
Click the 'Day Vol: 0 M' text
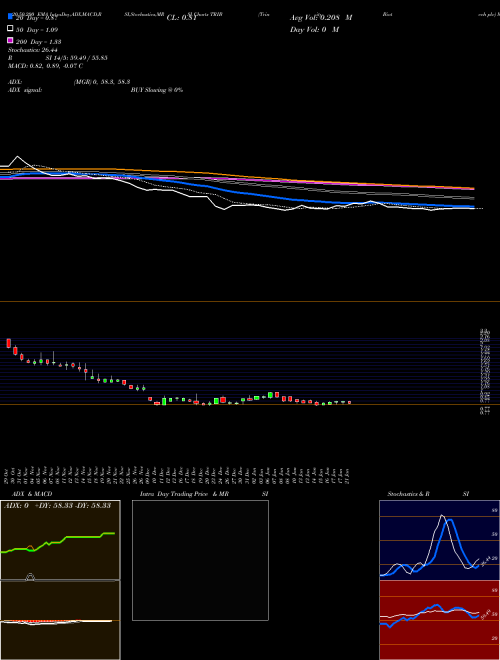[x=314, y=30]
